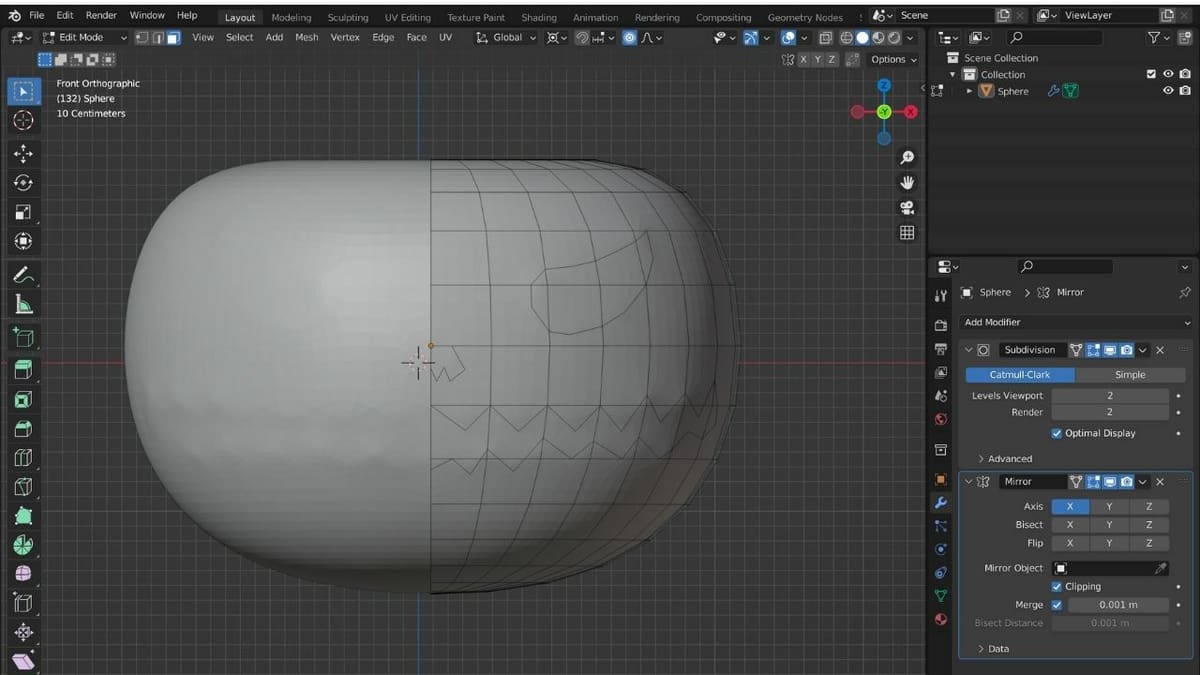The width and height of the screenshot is (1200, 675).
Task: Select the Move tool
Action: (x=23, y=154)
